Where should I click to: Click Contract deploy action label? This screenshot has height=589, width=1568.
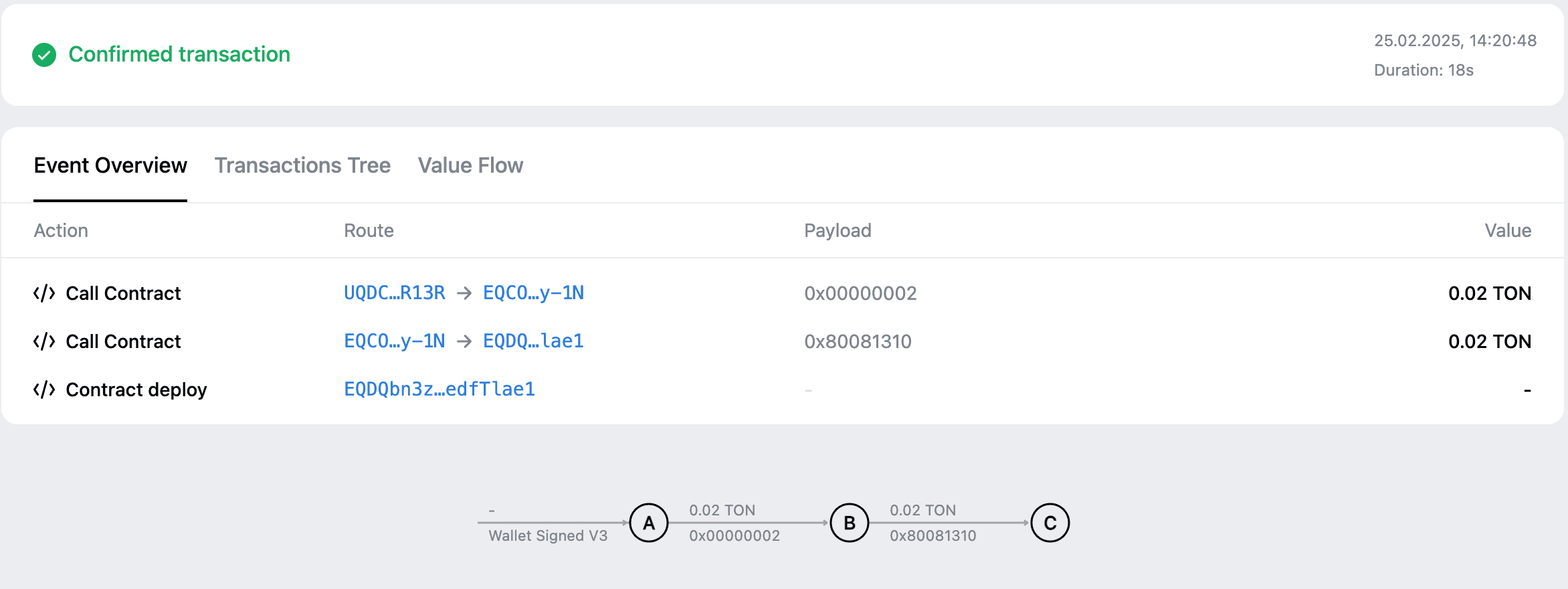pyautogui.click(x=136, y=390)
